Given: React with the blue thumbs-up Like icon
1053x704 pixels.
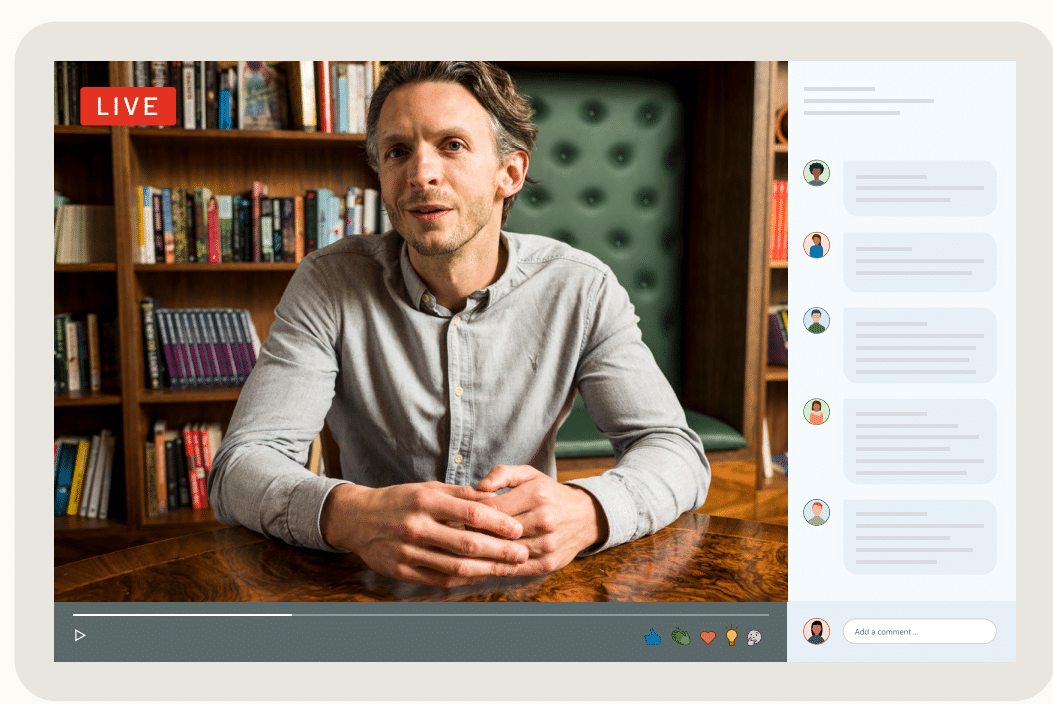Looking at the screenshot, I should coord(652,637).
